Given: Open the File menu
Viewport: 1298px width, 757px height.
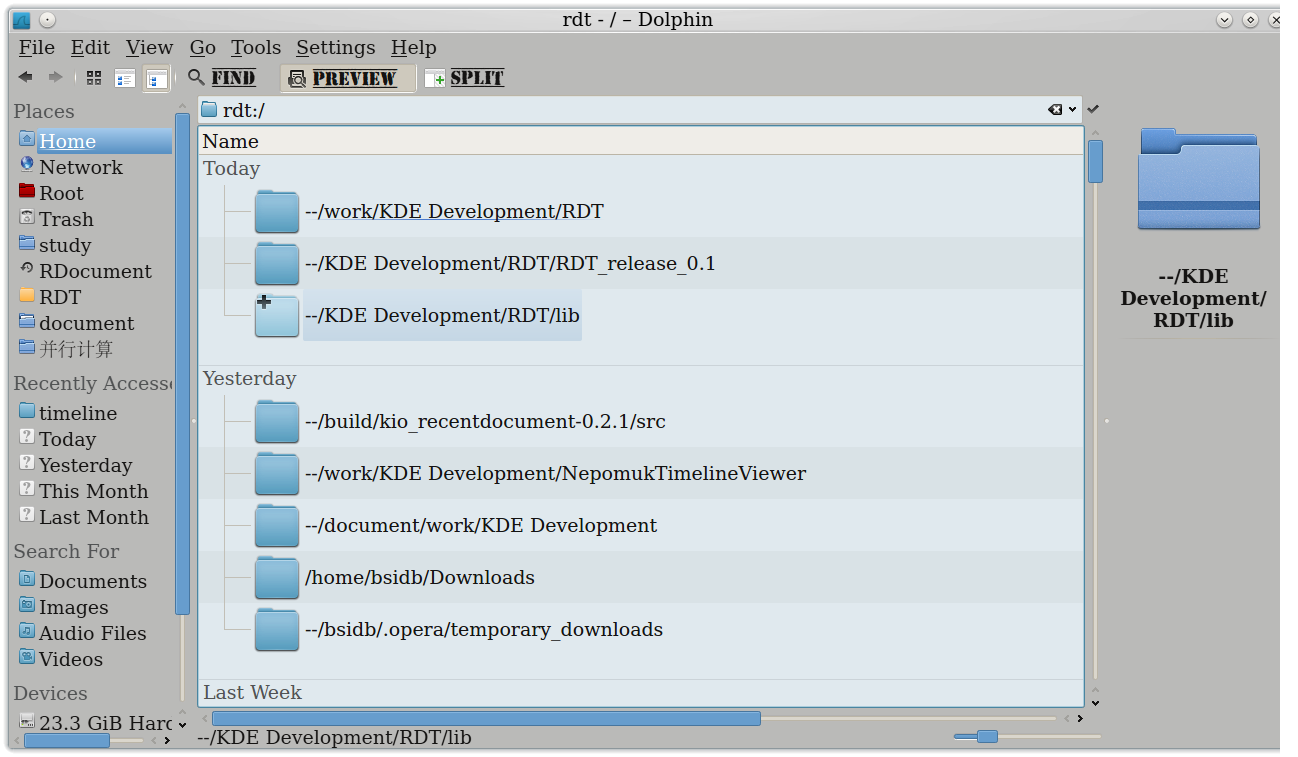Looking at the screenshot, I should coord(37,48).
